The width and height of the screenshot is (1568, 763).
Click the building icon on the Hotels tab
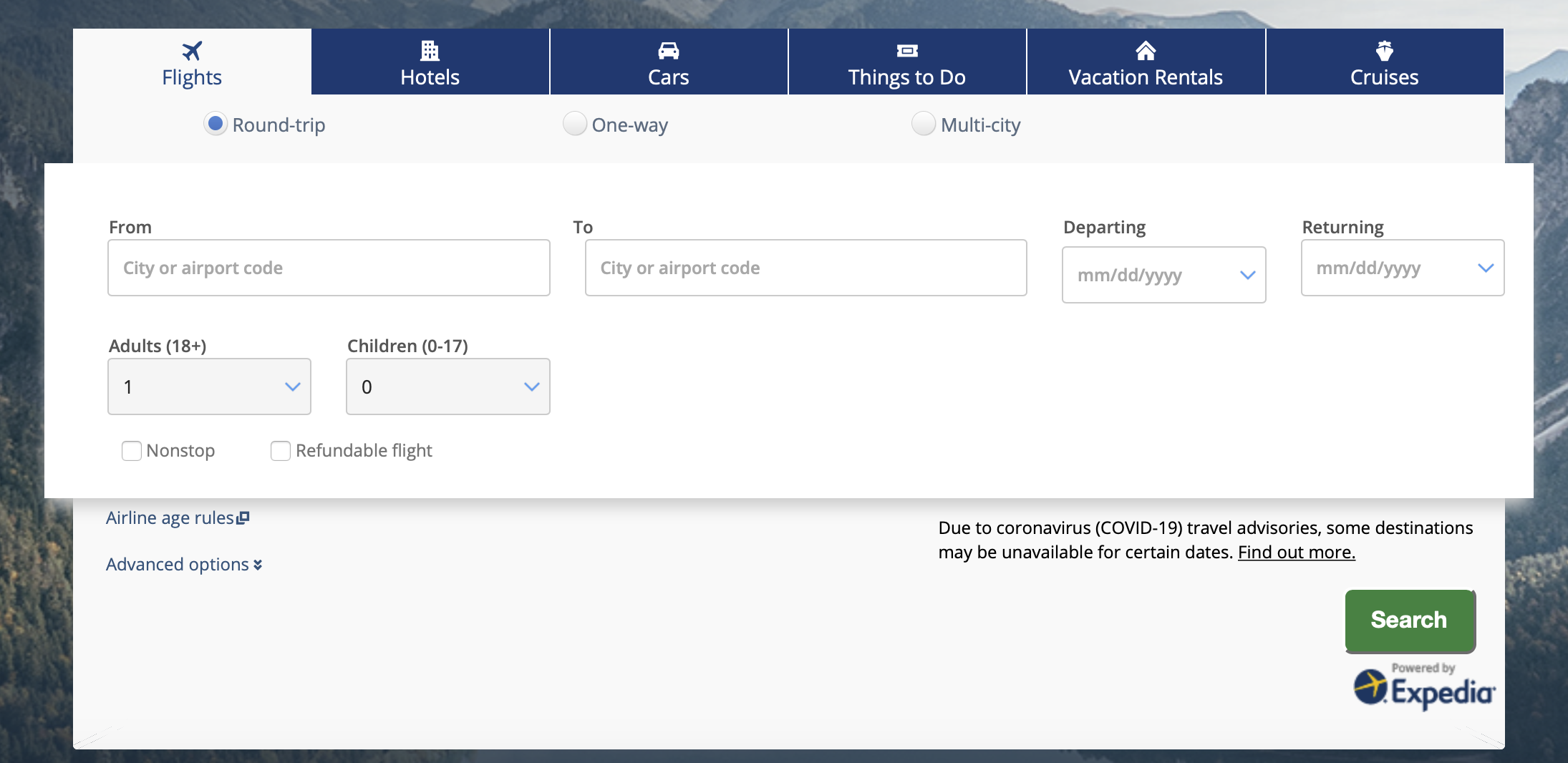[x=430, y=51]
